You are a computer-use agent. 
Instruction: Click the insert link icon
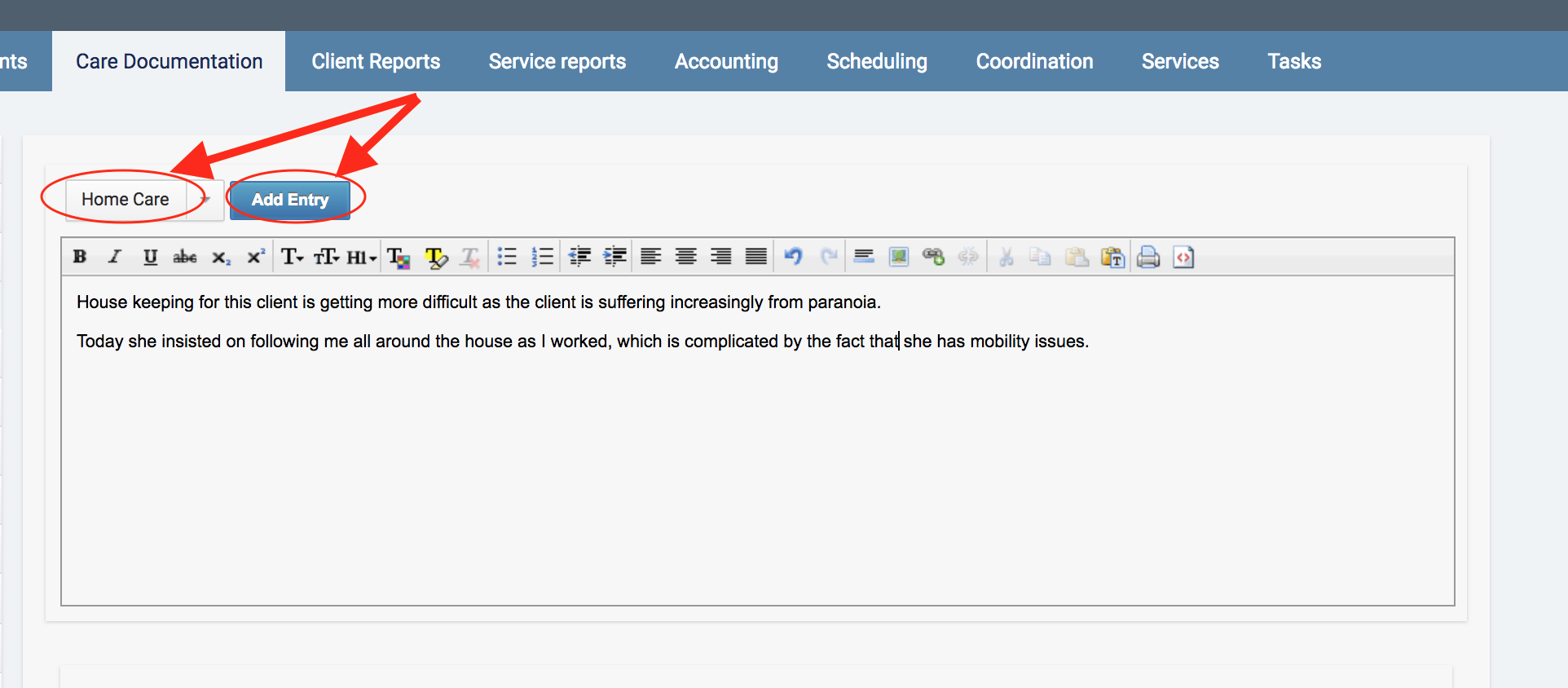coord(933,257)
